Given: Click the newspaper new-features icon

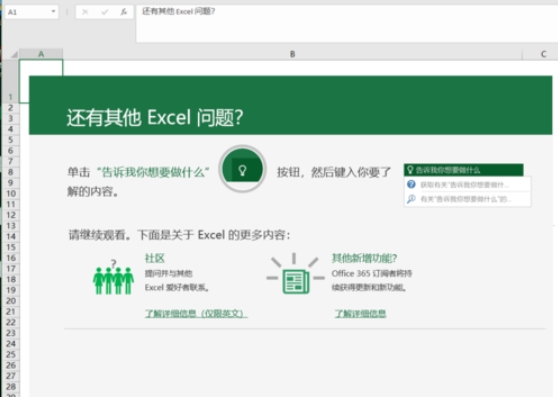Looking at the screenshot, I should [x=295, y=274].
